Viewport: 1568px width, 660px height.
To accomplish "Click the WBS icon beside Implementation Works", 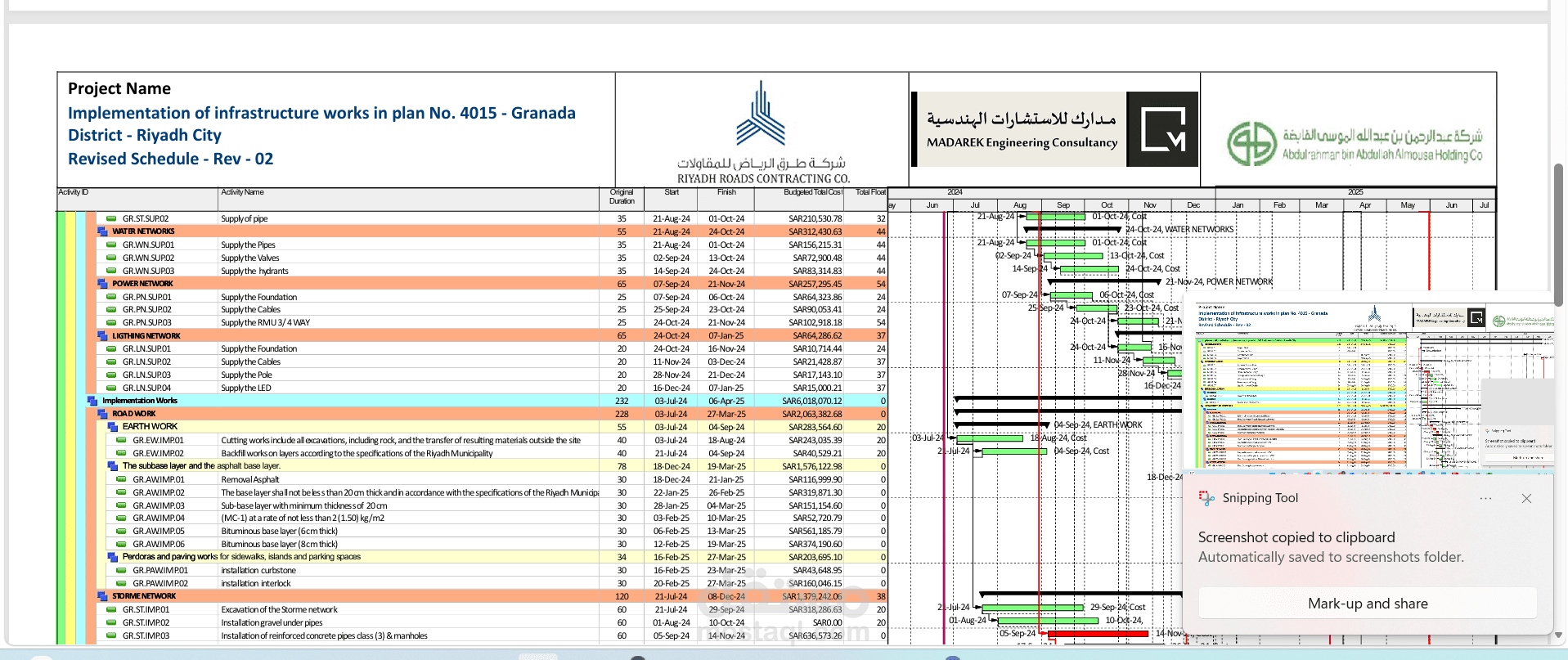I will (x=92, y=401).
